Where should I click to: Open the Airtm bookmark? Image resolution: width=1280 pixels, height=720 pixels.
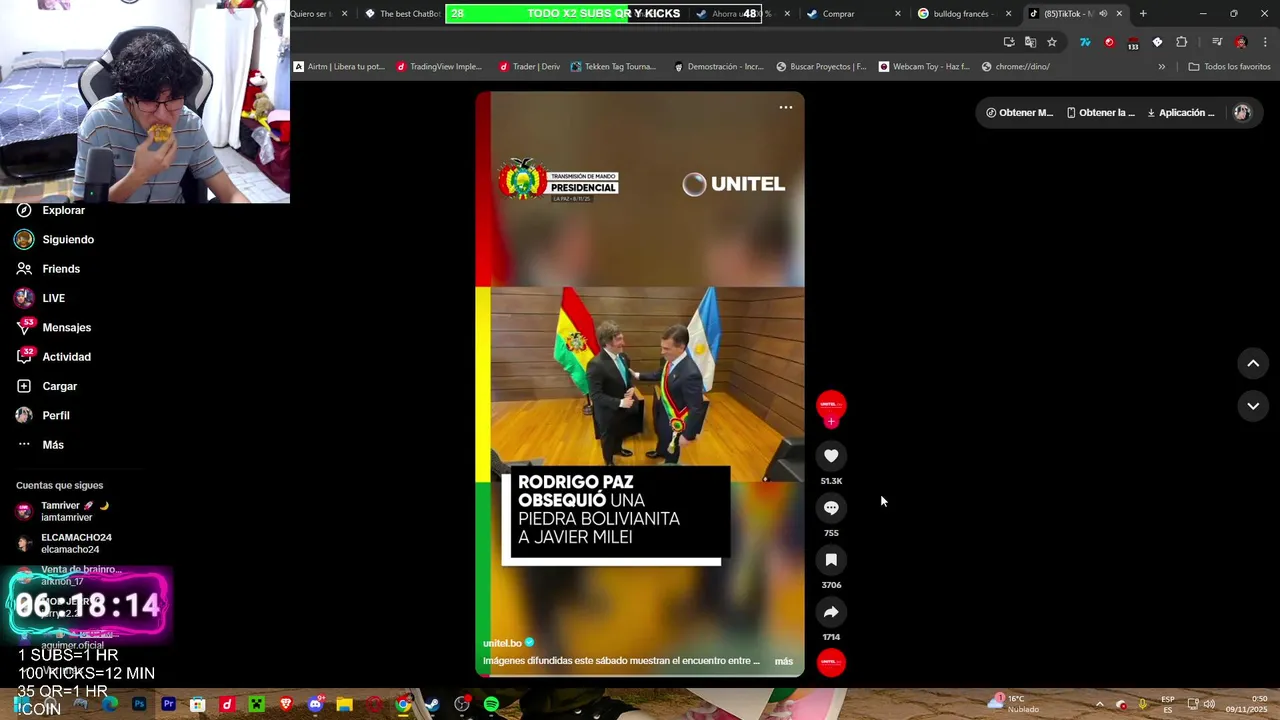point(339,67)
